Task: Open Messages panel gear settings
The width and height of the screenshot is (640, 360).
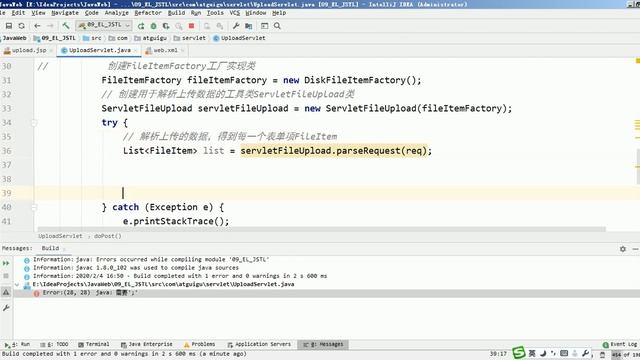Action: tap(623, 249)
